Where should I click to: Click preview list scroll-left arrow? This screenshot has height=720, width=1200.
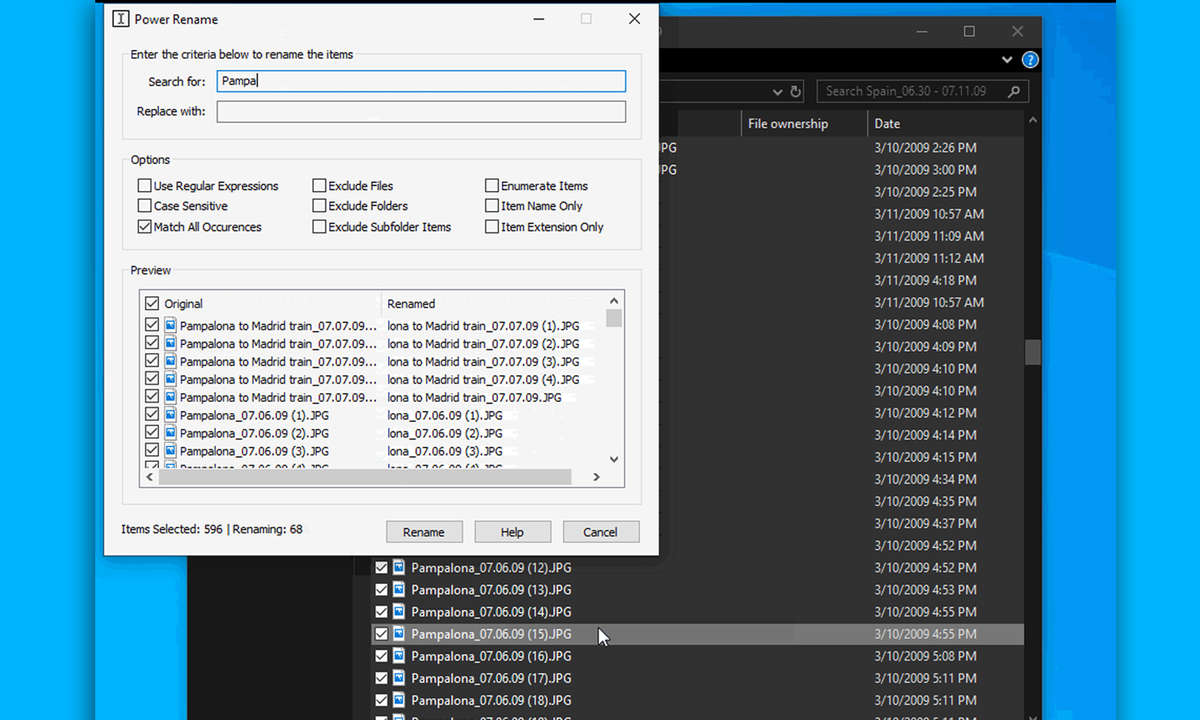pos(149,477)
